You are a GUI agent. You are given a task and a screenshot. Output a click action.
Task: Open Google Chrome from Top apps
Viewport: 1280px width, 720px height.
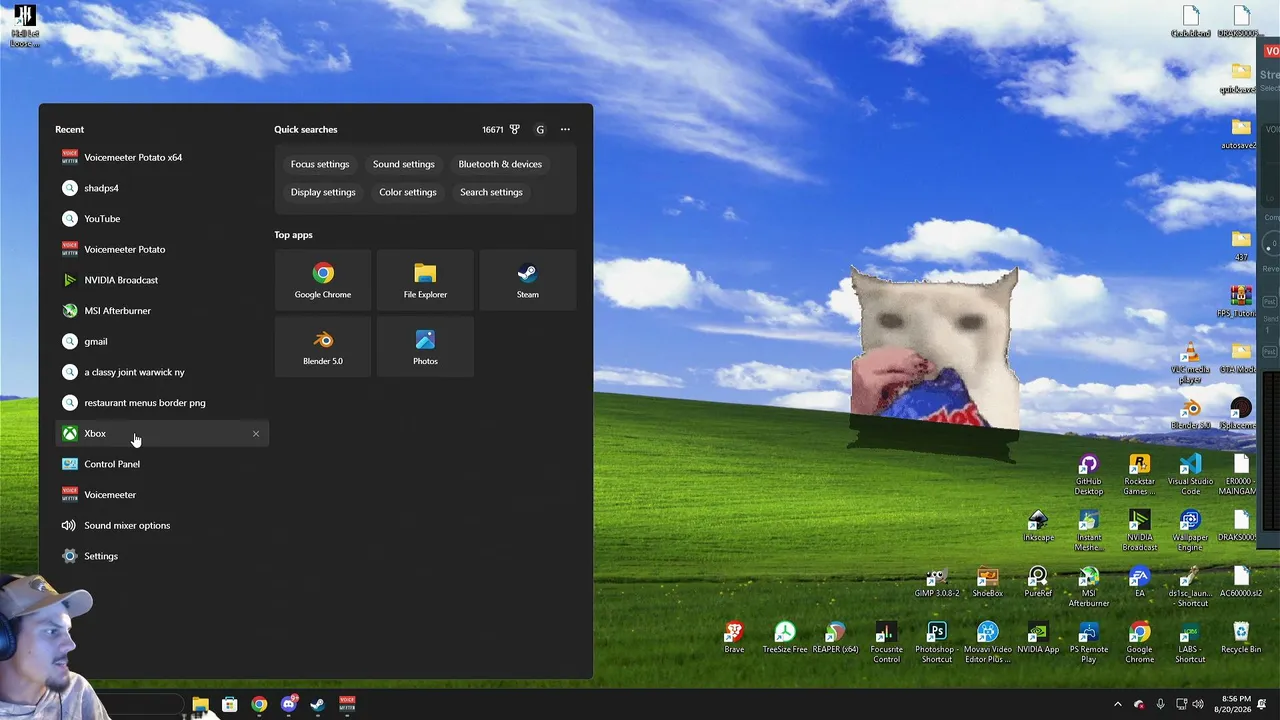click(x=323, y=280)
